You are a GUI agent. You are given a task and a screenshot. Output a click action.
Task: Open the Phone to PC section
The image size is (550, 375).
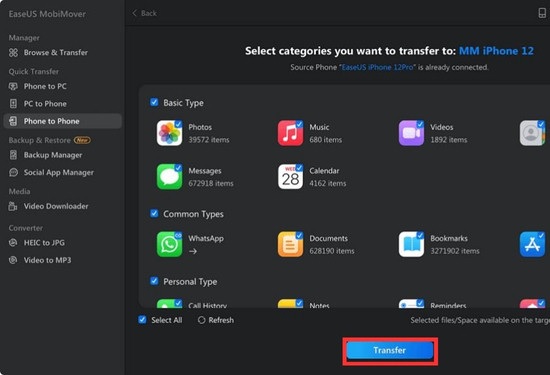62,86
